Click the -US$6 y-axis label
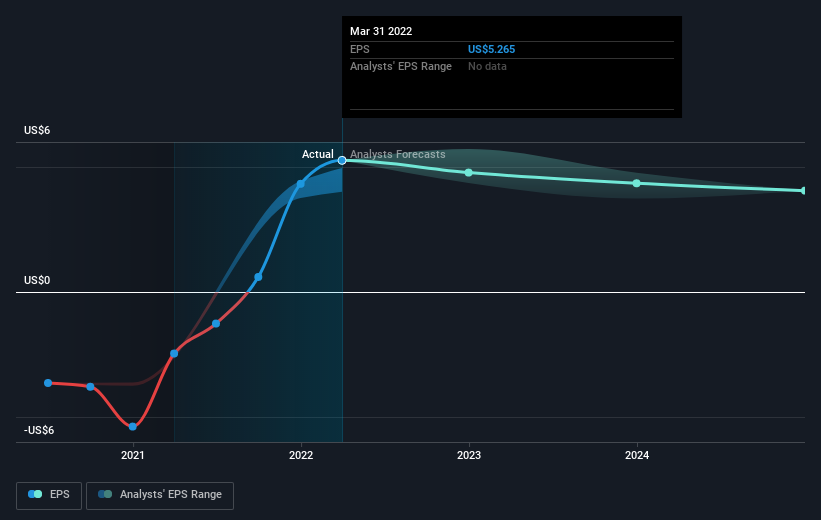The height and width of the screenshot is (520, 821). click(x=39, y=430)
